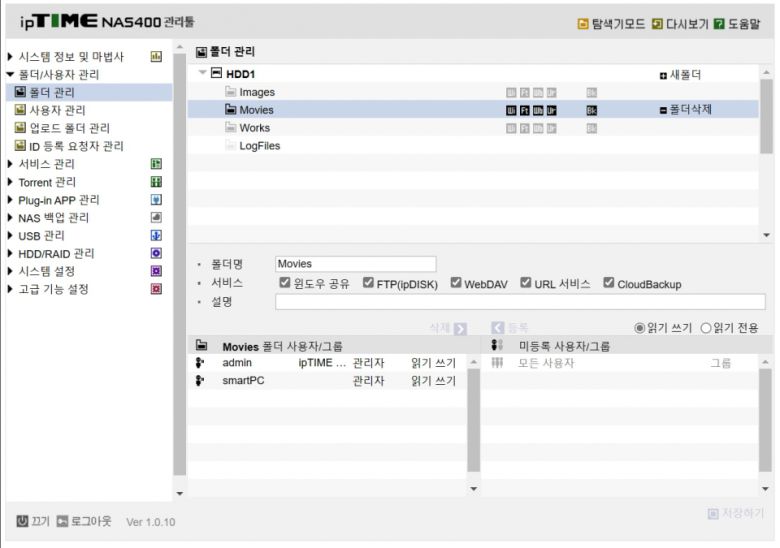Click the 삭제 remove user button

447,328
